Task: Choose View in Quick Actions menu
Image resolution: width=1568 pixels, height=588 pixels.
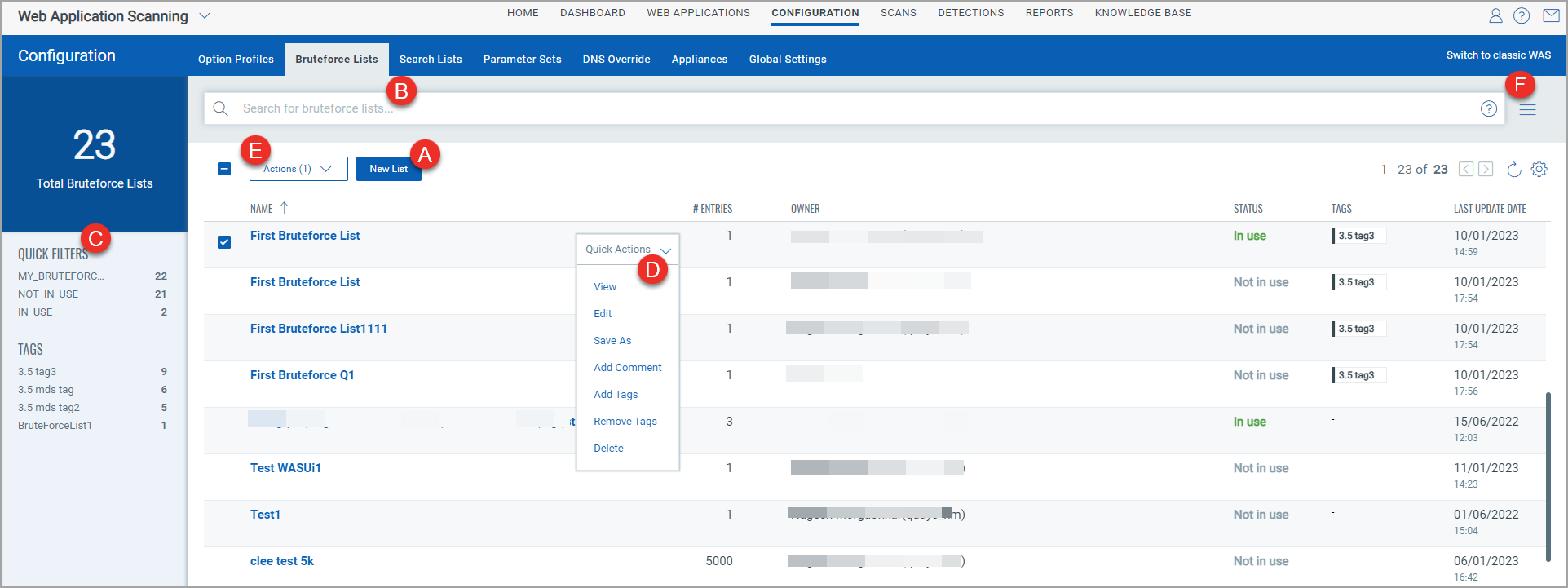Action: tap(605, 287)
